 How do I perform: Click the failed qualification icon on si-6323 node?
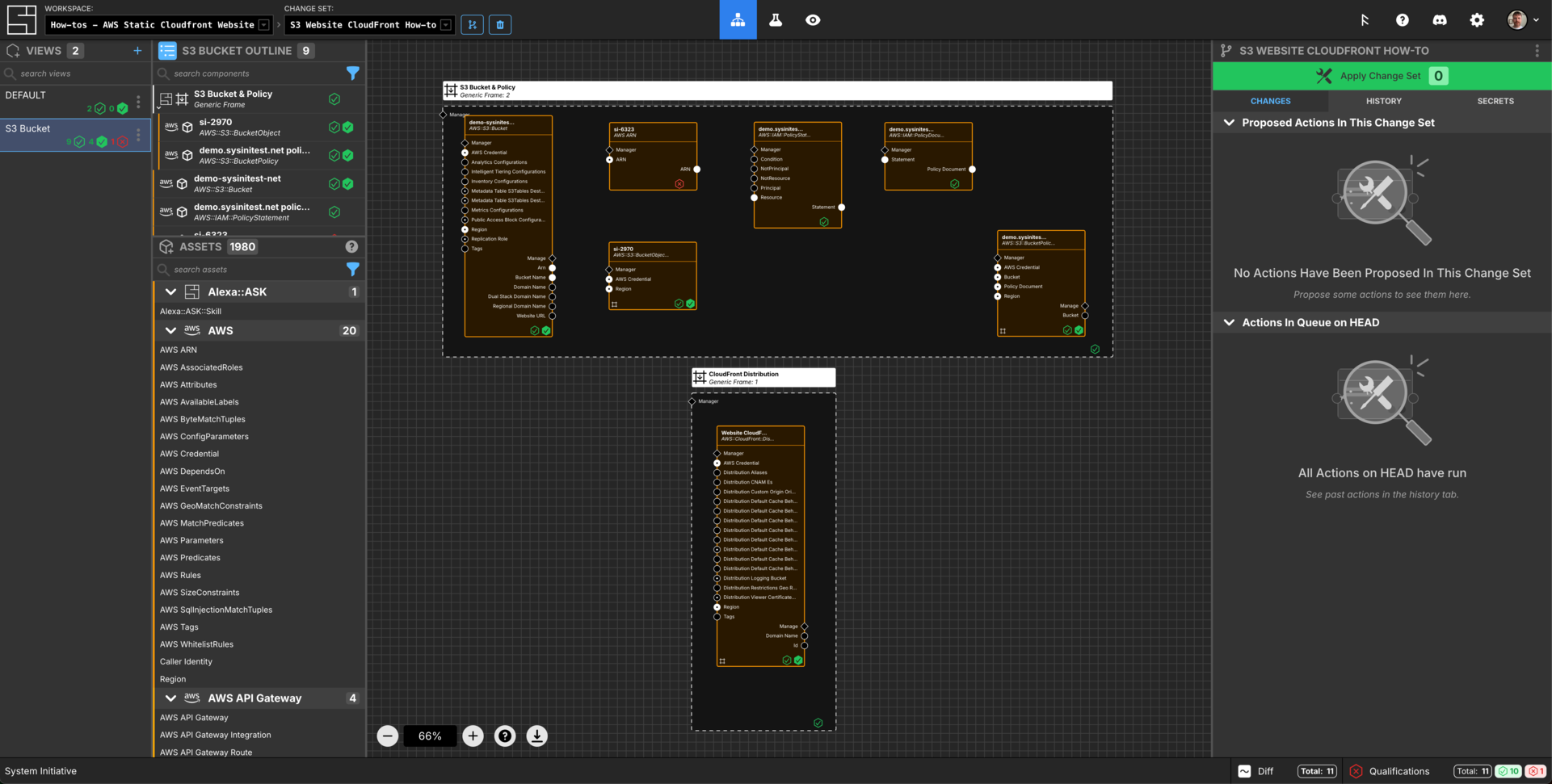pyautogui.click(x=679, y=184)
